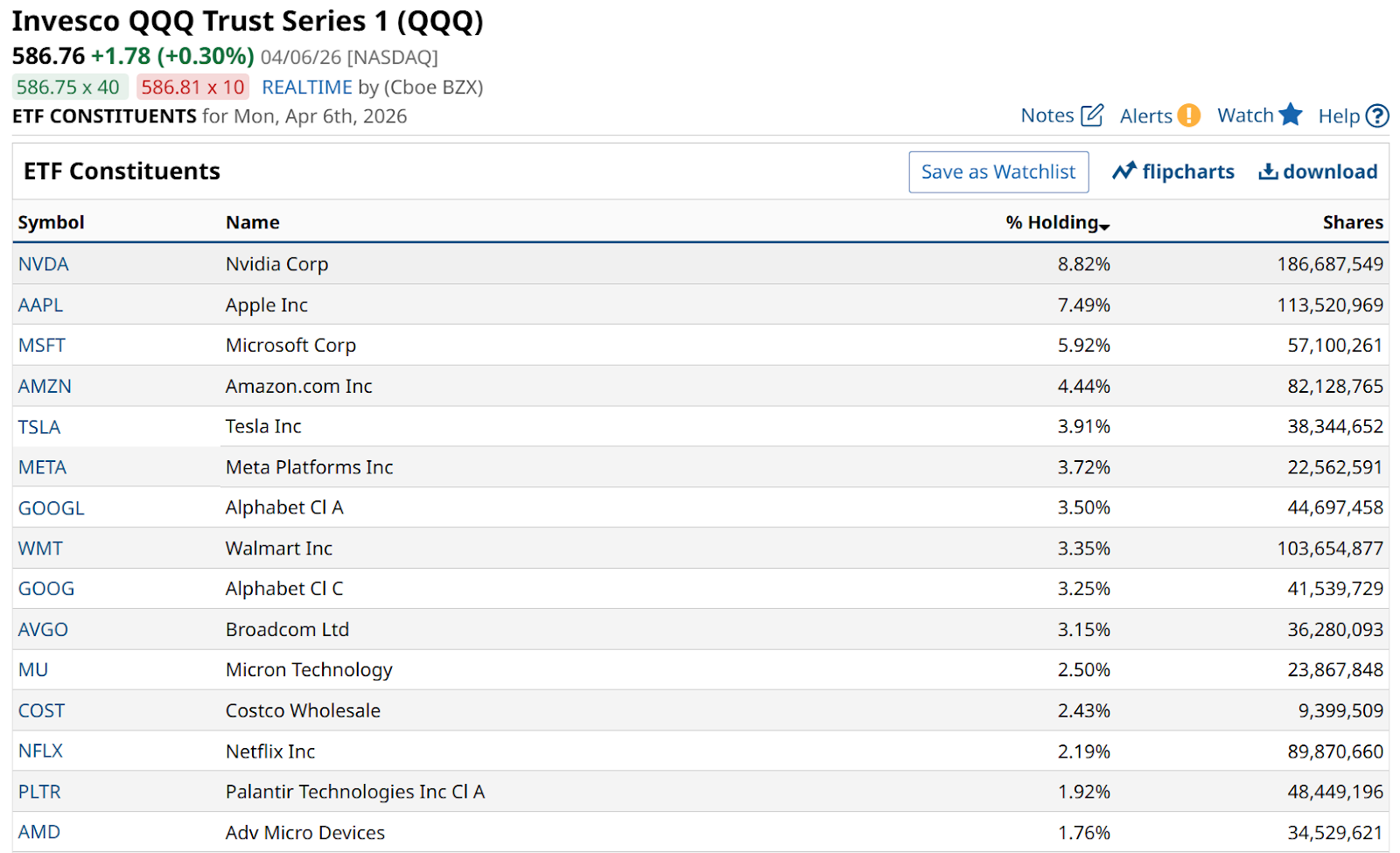The image size is (1400, 853).
Task: Click the Help question mark icon
Action: pos(1377,115)
